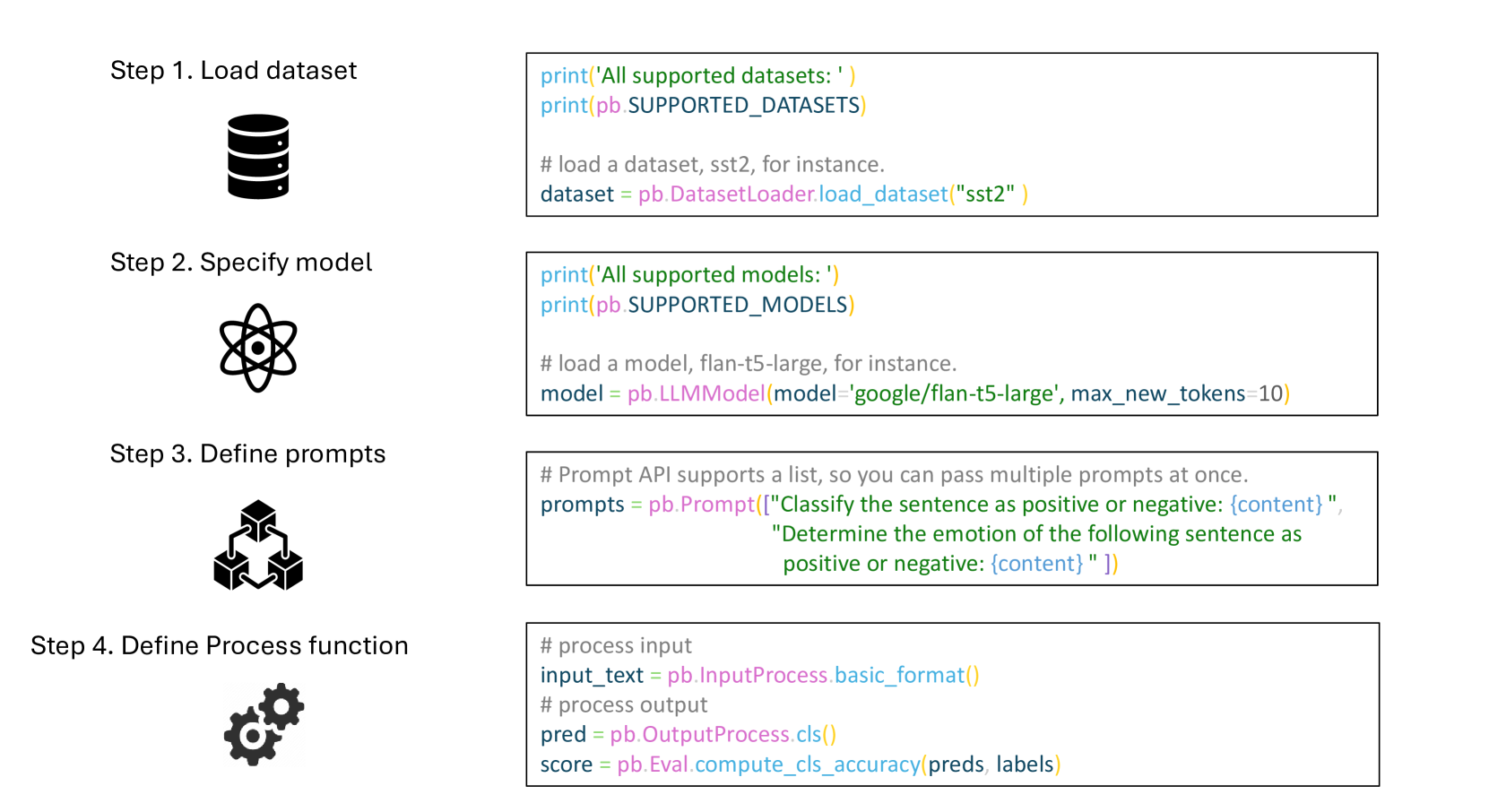Select the "Step 4. Define Process function" heading
The width and height of the screenshot is (1489, 812).
tap(219, 645)
